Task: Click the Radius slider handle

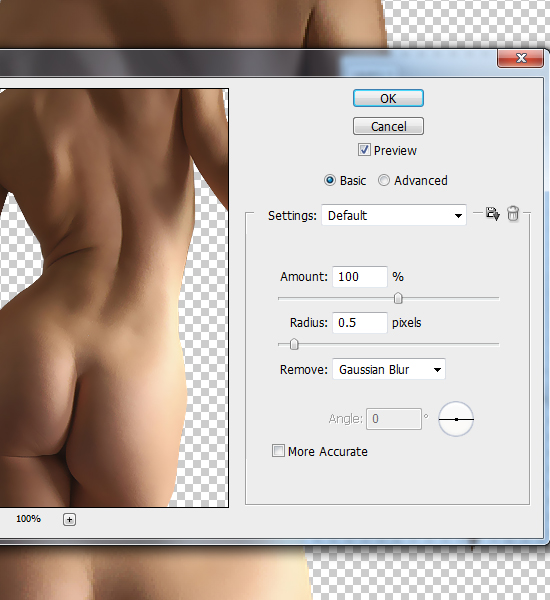Action: (294, 344)
